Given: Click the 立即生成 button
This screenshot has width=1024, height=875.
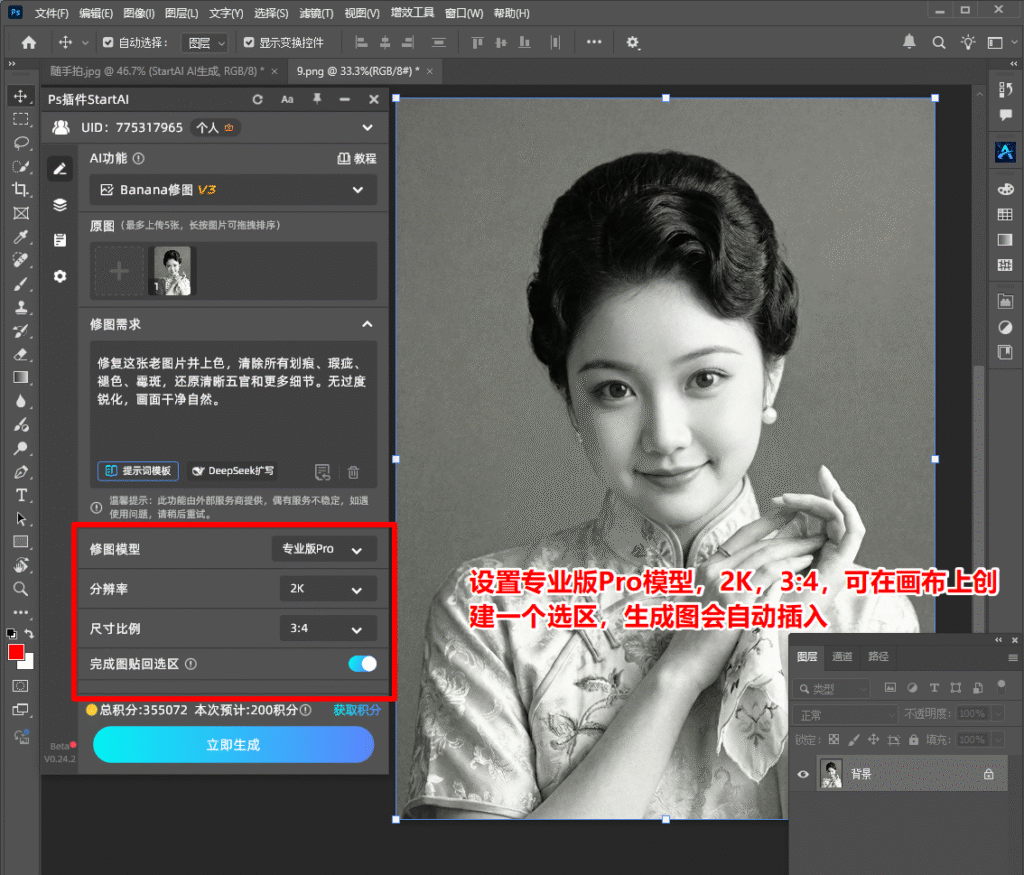Looking at the screenshot, I should (x=233, y=745).
